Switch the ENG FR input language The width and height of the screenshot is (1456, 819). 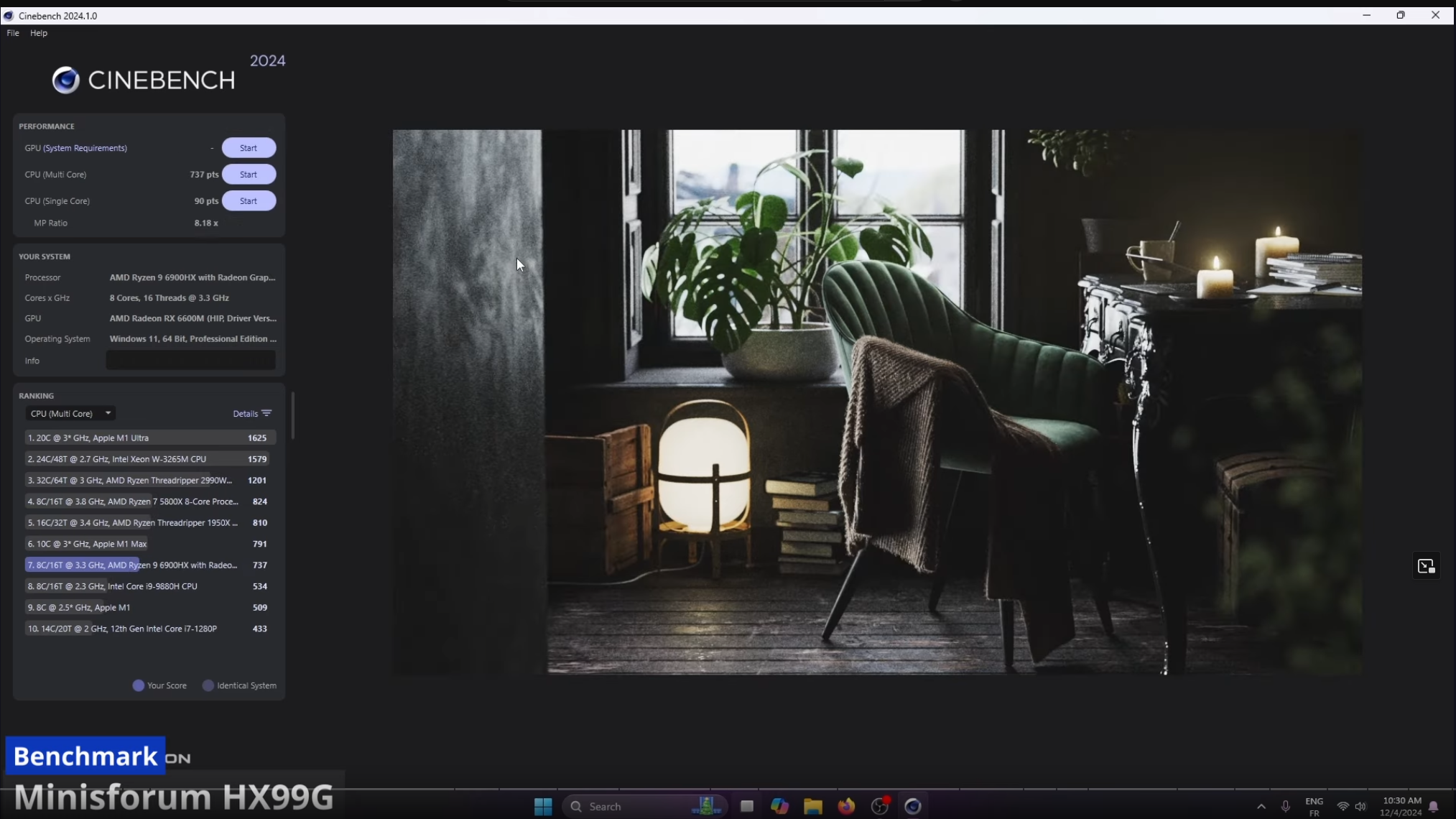coord(1314,807)
